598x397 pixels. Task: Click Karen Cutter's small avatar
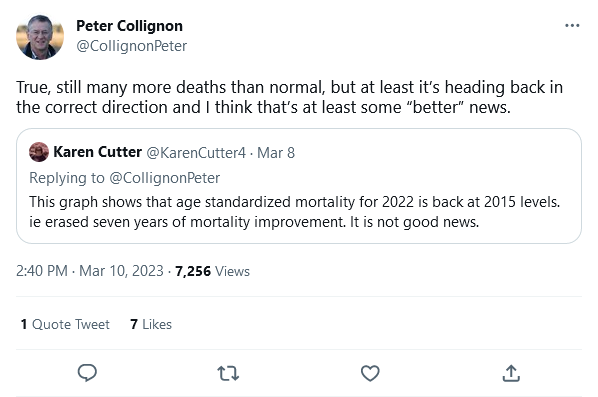click(x=39, y=152)
